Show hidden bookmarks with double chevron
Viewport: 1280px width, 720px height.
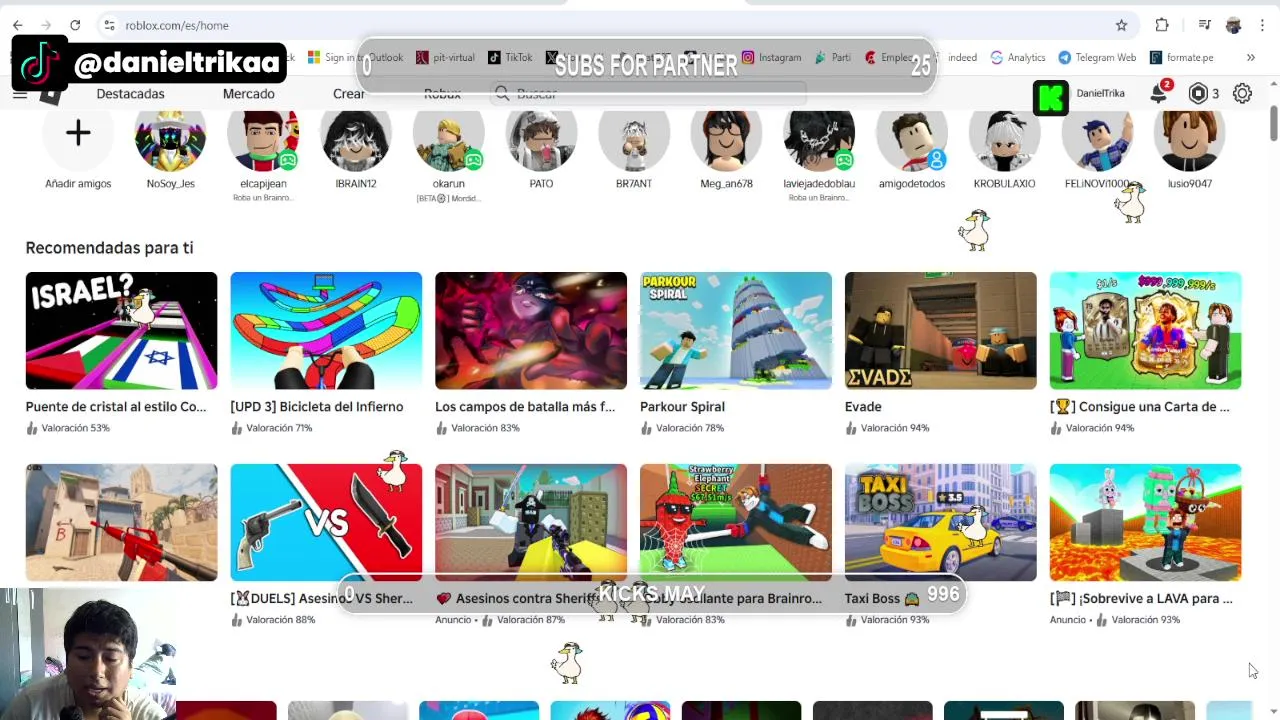tap(1250, 58)
